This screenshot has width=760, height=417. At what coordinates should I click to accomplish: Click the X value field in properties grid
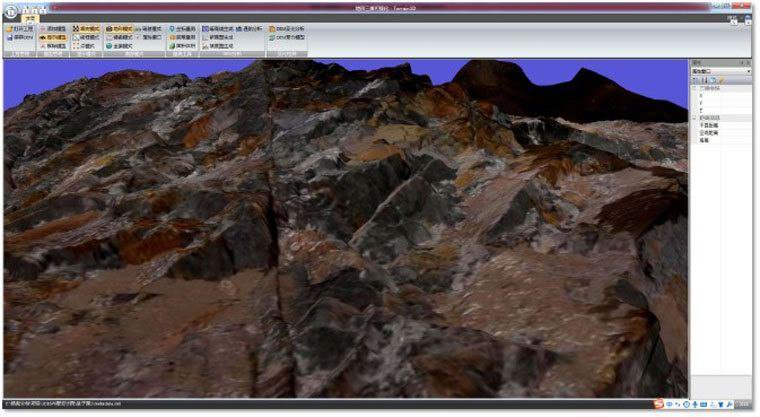click(x=736, y=96)
